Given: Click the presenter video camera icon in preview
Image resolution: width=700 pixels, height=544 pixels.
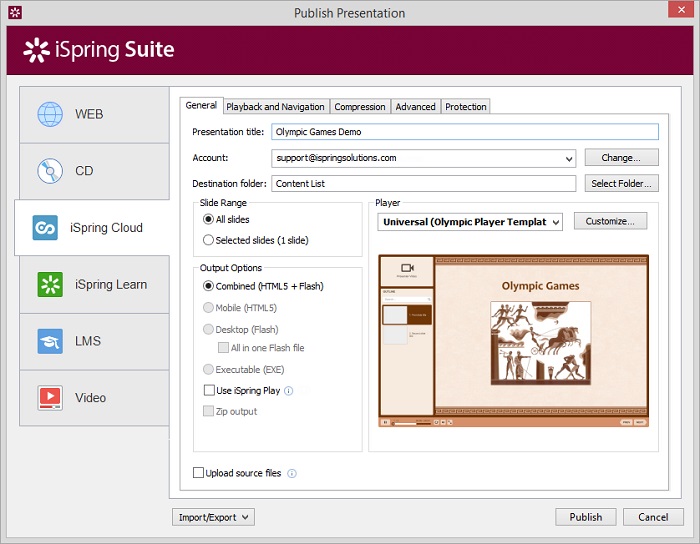Looking at the screenshot, I should pos(407,268).
